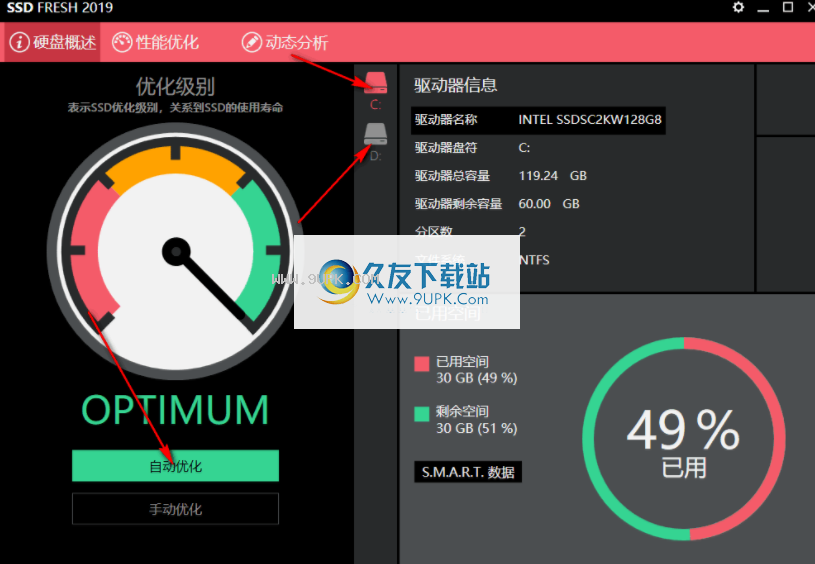Select the D: drive icon

click(375, 134)
